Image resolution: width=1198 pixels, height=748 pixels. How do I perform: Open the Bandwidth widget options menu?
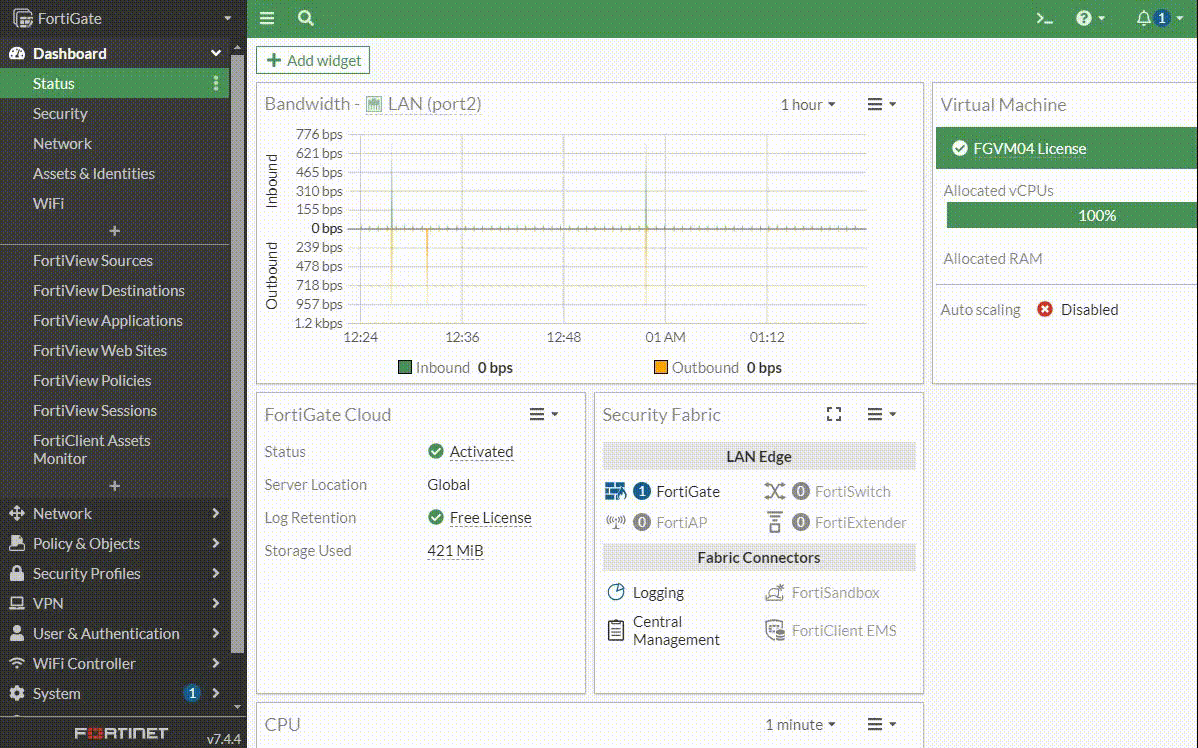(882, 105)
